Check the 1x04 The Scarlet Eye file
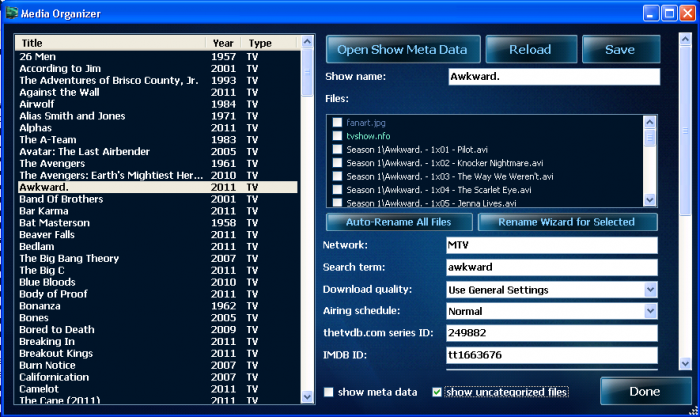This screenshot has width=700, height=417. pyautogui.click(x=338, y=190)
